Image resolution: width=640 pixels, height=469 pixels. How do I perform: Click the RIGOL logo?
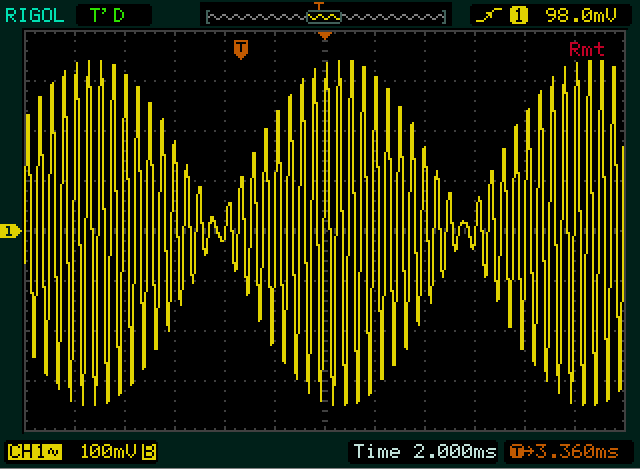[x=36, y=15]
